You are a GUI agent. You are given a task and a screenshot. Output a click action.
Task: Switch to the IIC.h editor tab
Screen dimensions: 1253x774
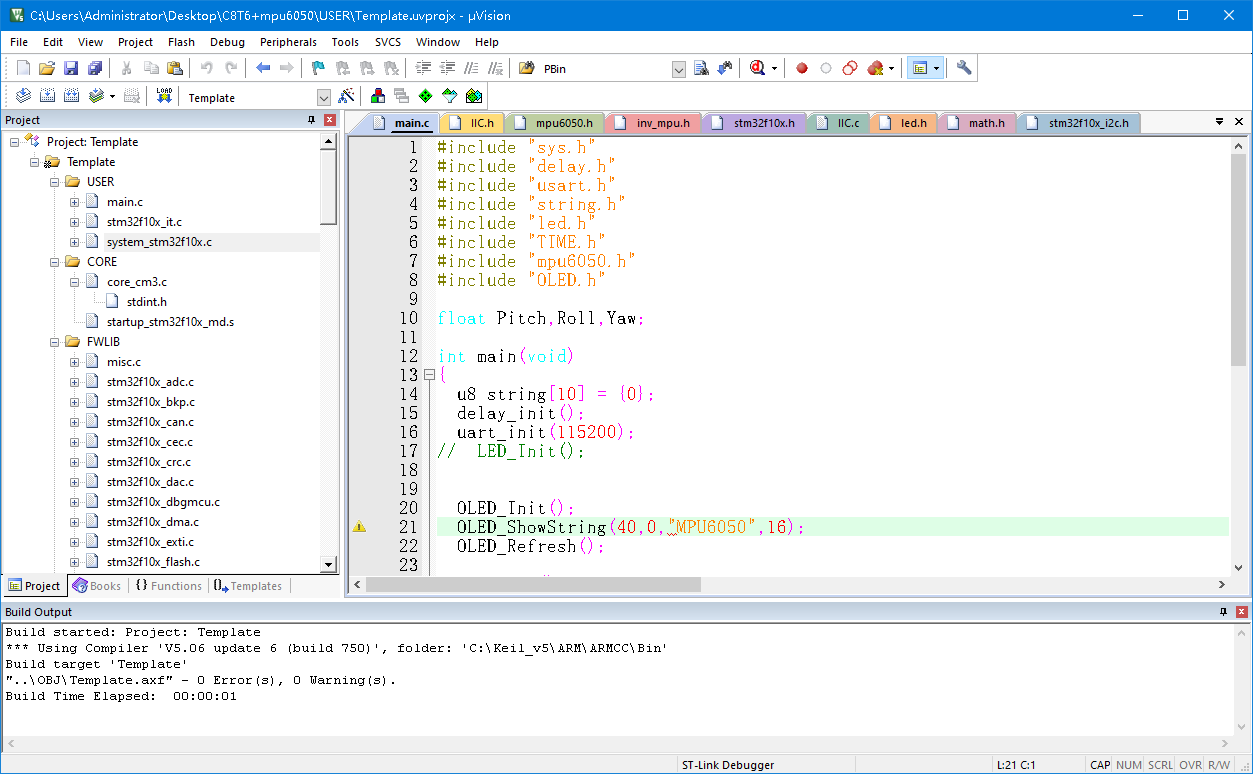[473, 123]
